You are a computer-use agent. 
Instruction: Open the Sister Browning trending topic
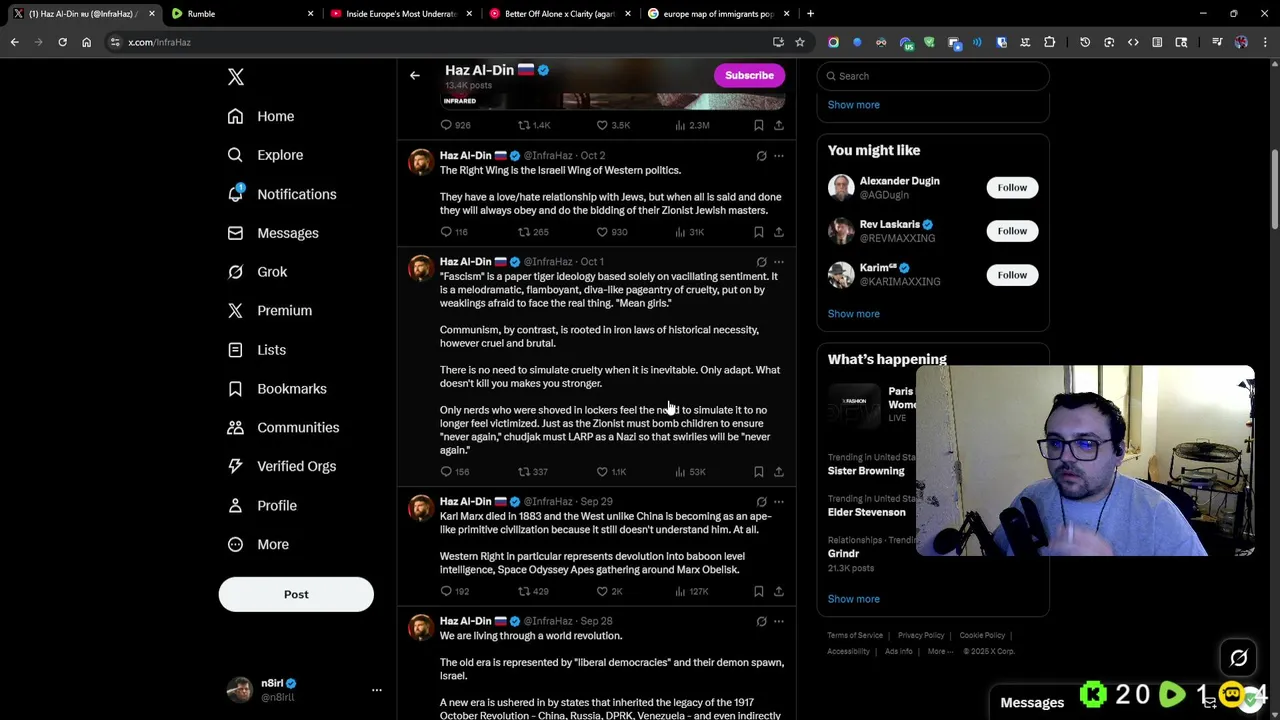click(x=866, y=470)
